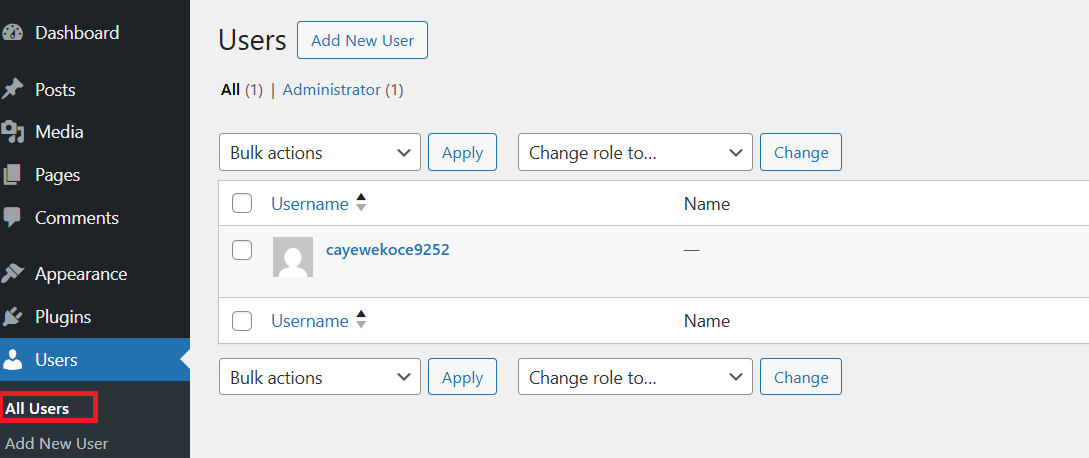
Task: Click sort arrows beside top Username header
Action: [360, 203]
